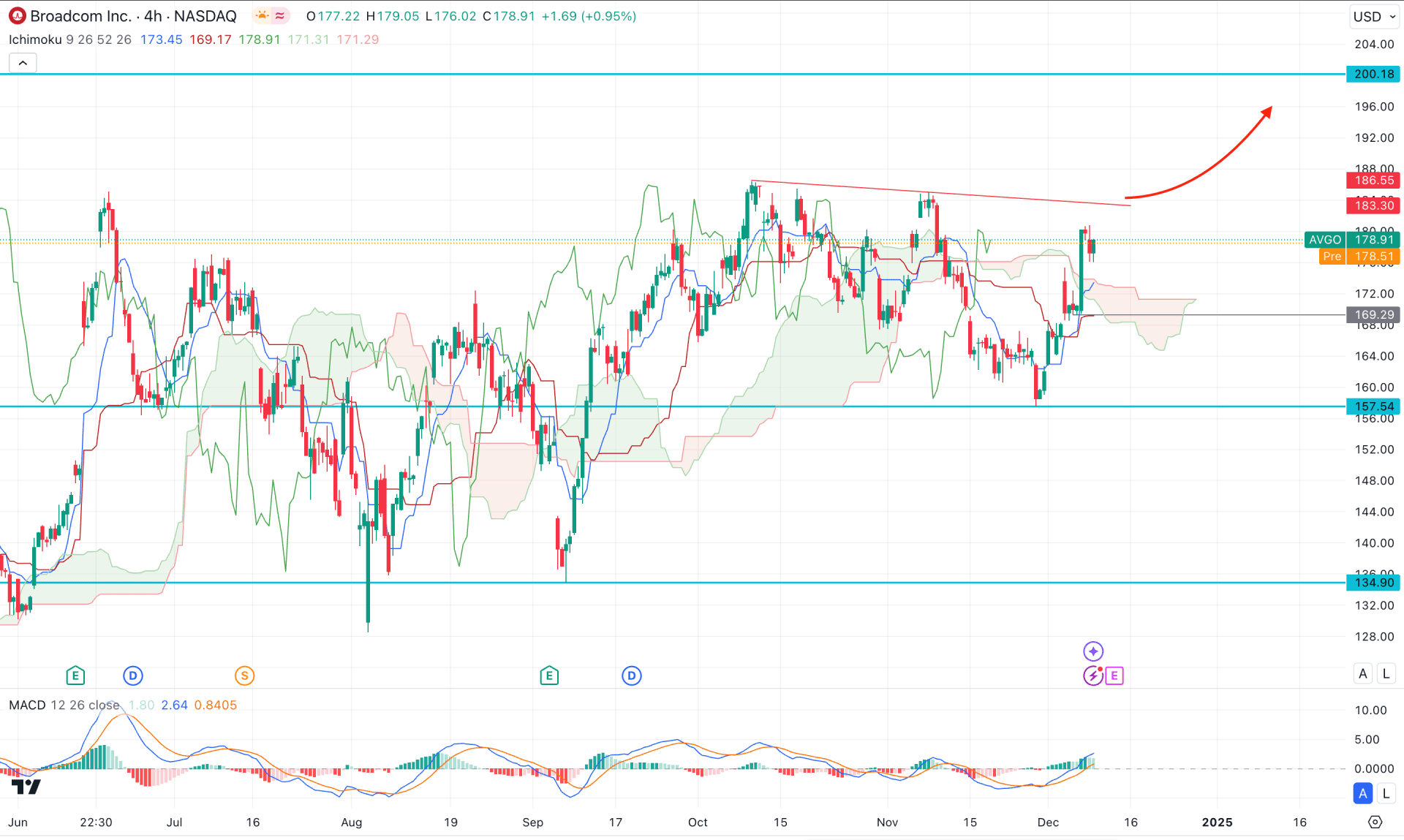Click the red 183.30 price label
The image size is (1404, 840).
tap(1373, 205)
